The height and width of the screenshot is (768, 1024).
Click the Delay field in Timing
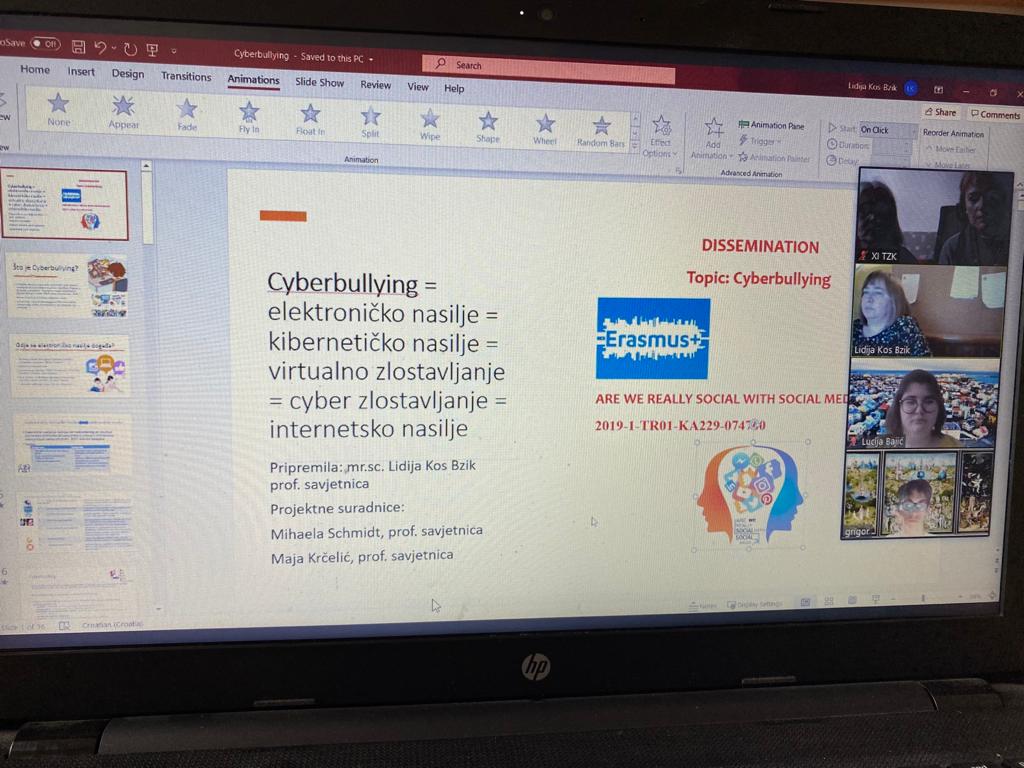[889, 161]
